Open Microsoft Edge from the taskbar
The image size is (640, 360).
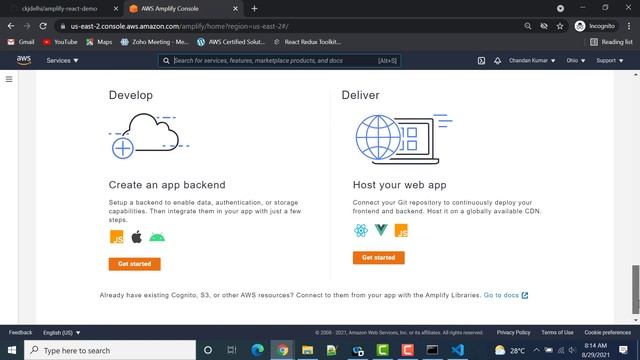pos(258,350)
